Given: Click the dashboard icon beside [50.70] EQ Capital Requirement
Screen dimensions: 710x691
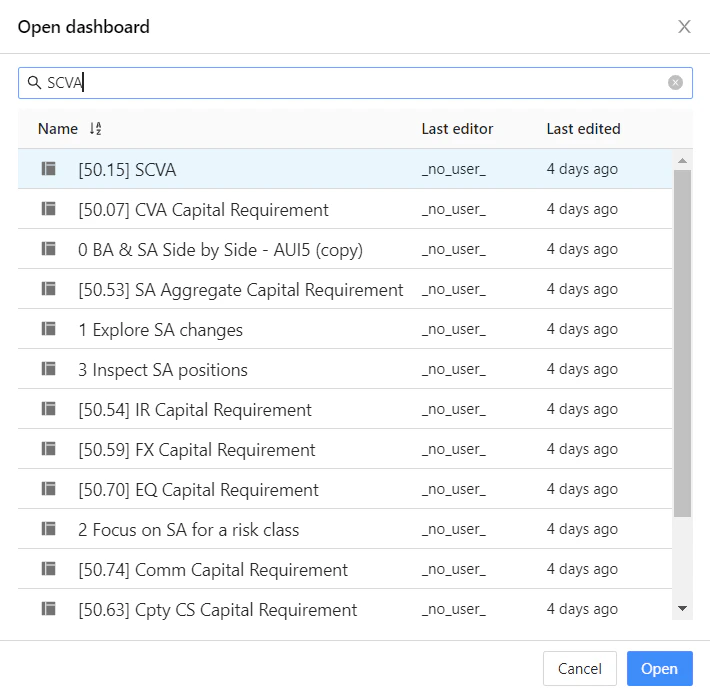Looking at the screenshot, I should 48,489.
